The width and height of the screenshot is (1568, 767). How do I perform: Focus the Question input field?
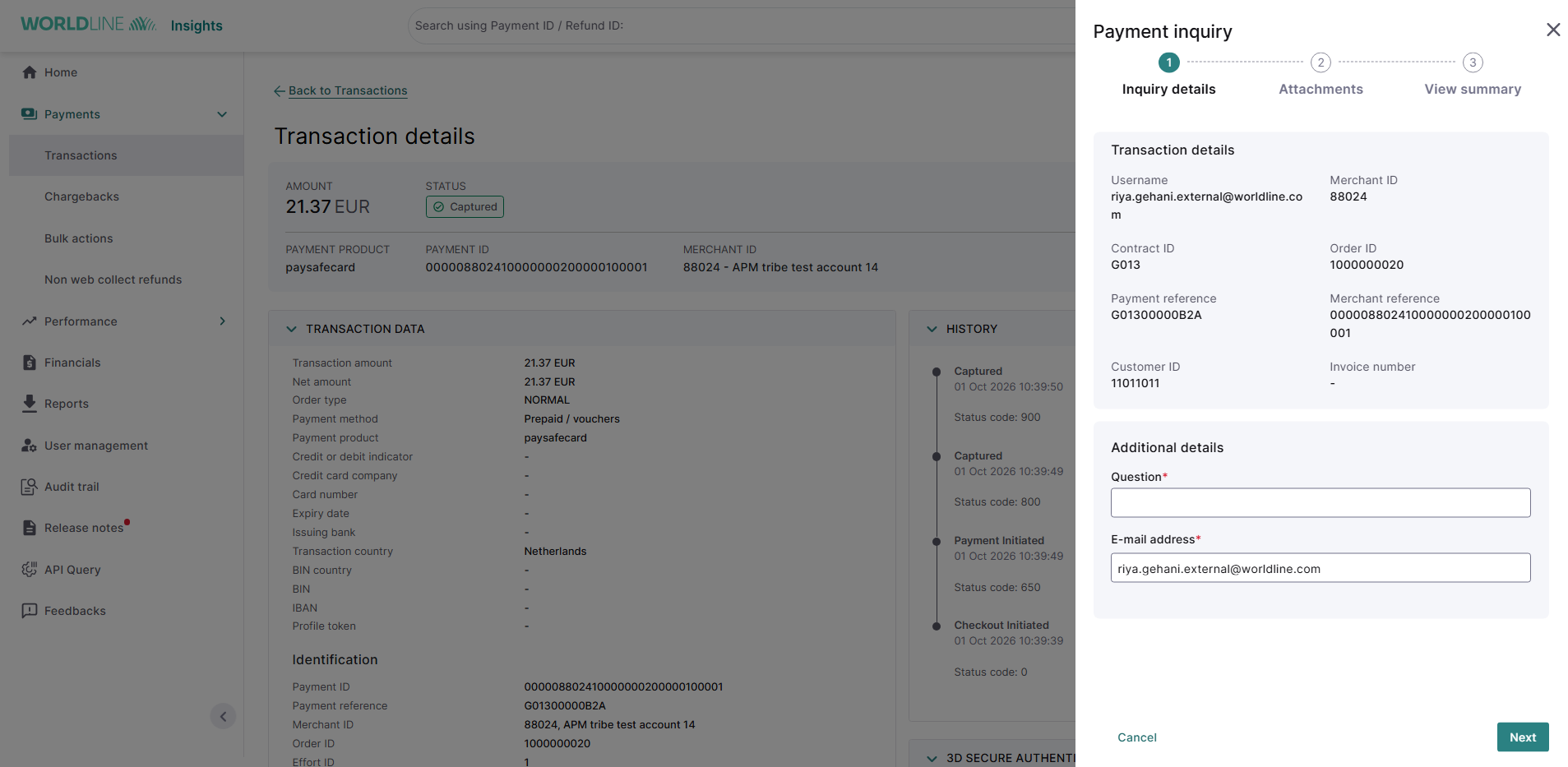pos(1320,502)
